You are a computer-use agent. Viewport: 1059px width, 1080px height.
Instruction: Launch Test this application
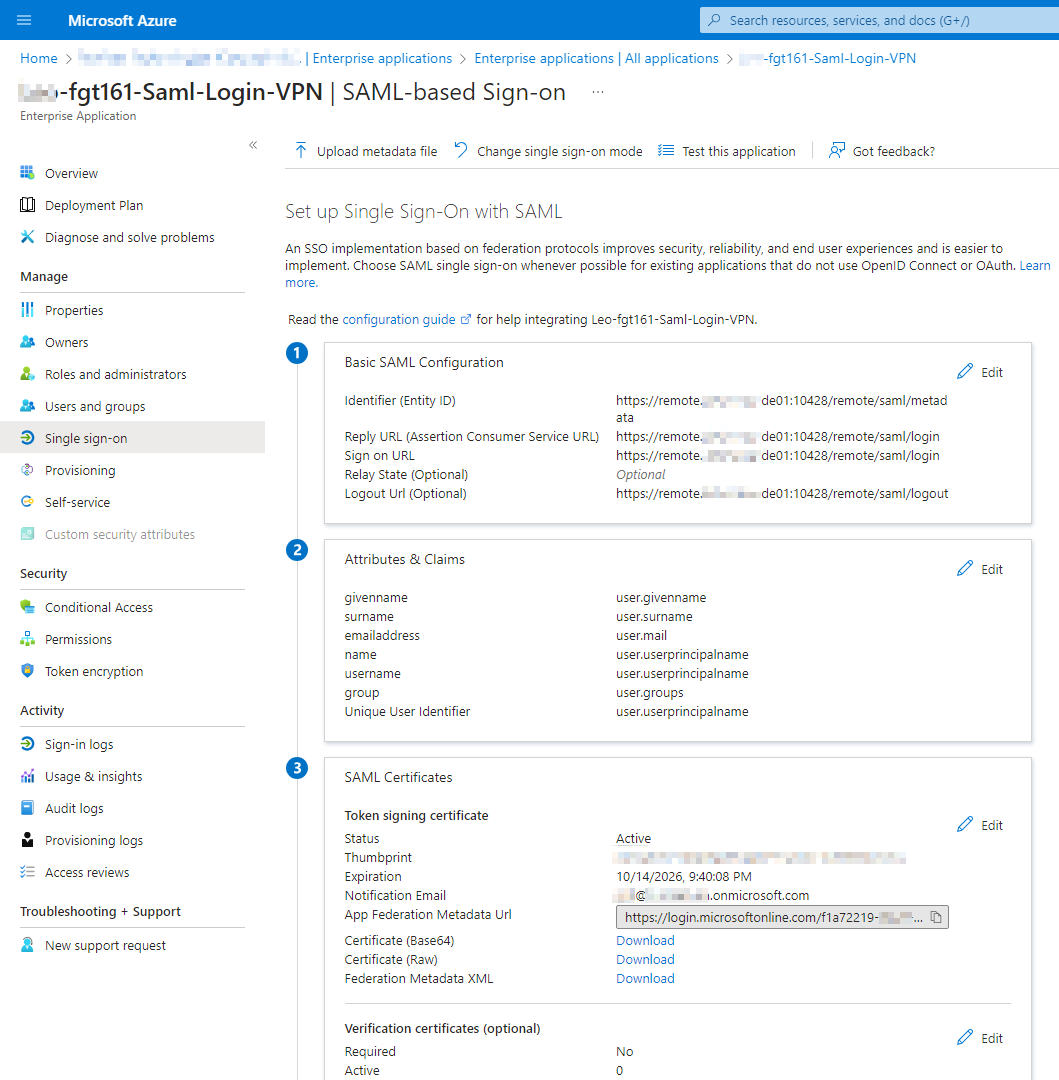pos(665,150)
